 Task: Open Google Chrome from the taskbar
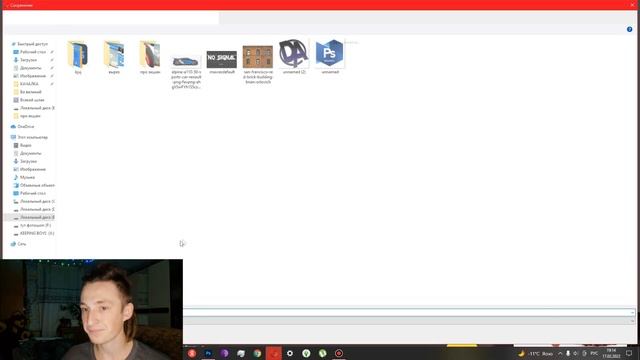click(x=257, y=353)
